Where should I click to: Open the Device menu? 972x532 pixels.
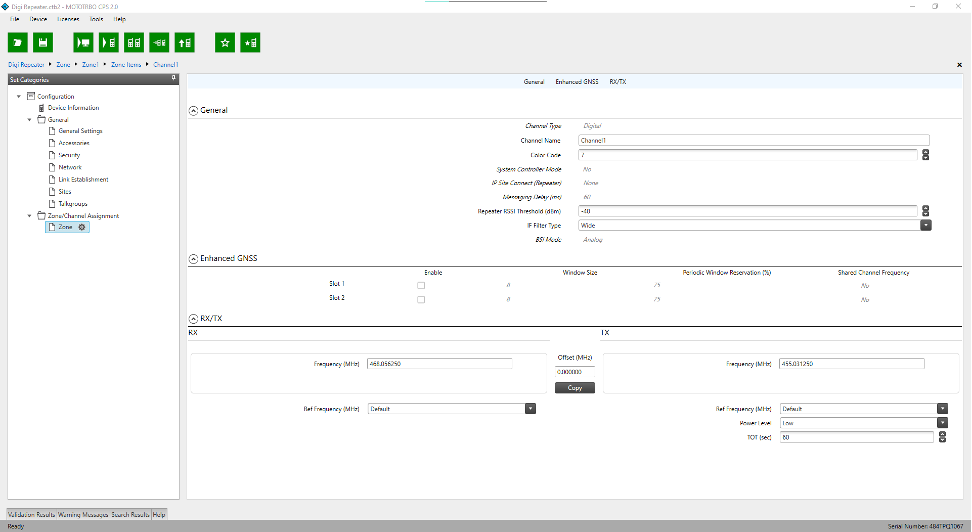[x=38, y=19]
